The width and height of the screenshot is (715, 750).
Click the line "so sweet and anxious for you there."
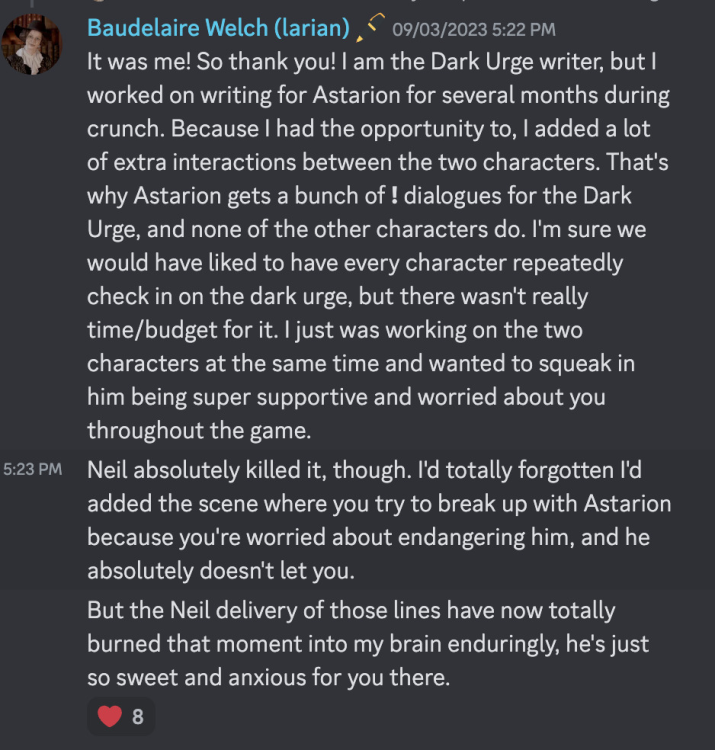tap(269, 678)
